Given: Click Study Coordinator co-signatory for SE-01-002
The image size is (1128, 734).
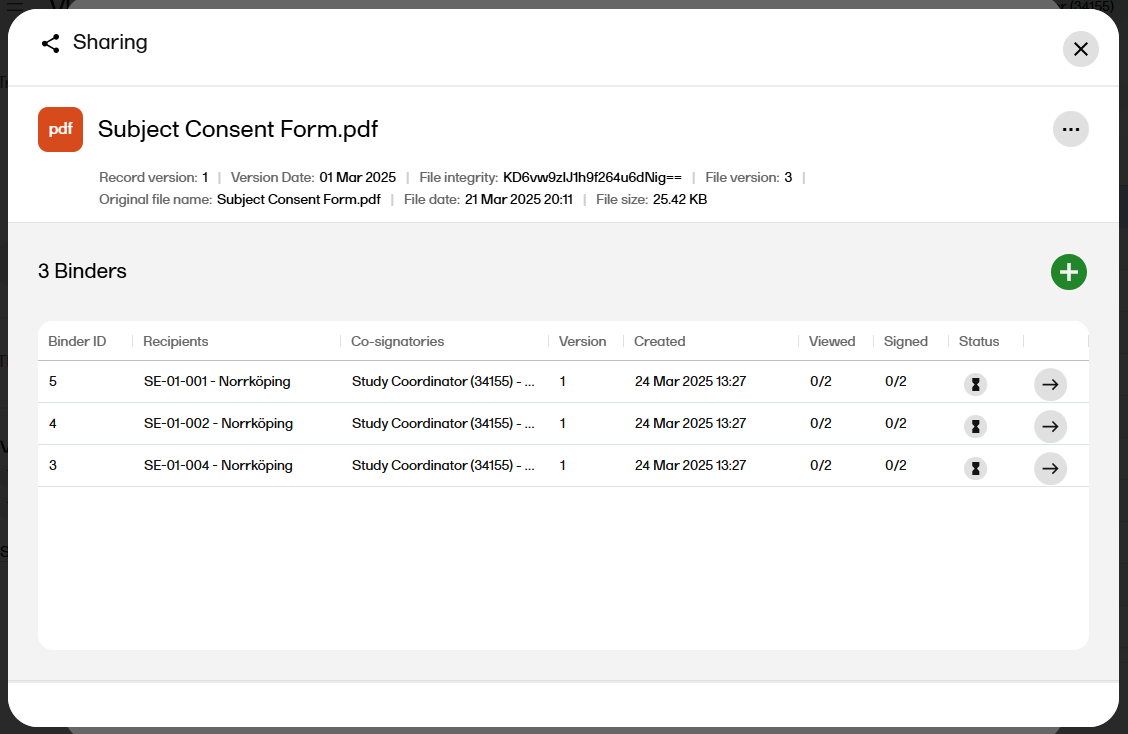Looking at the screenshot, I should [443, 423].
